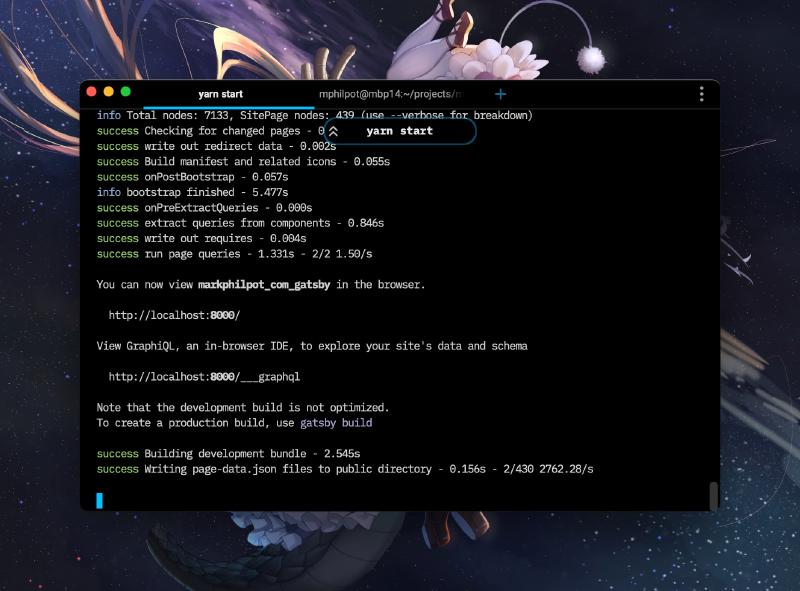Screen dimensions: 800x591
Task: Close the terminal window with red button
Action: coord(92,92)
